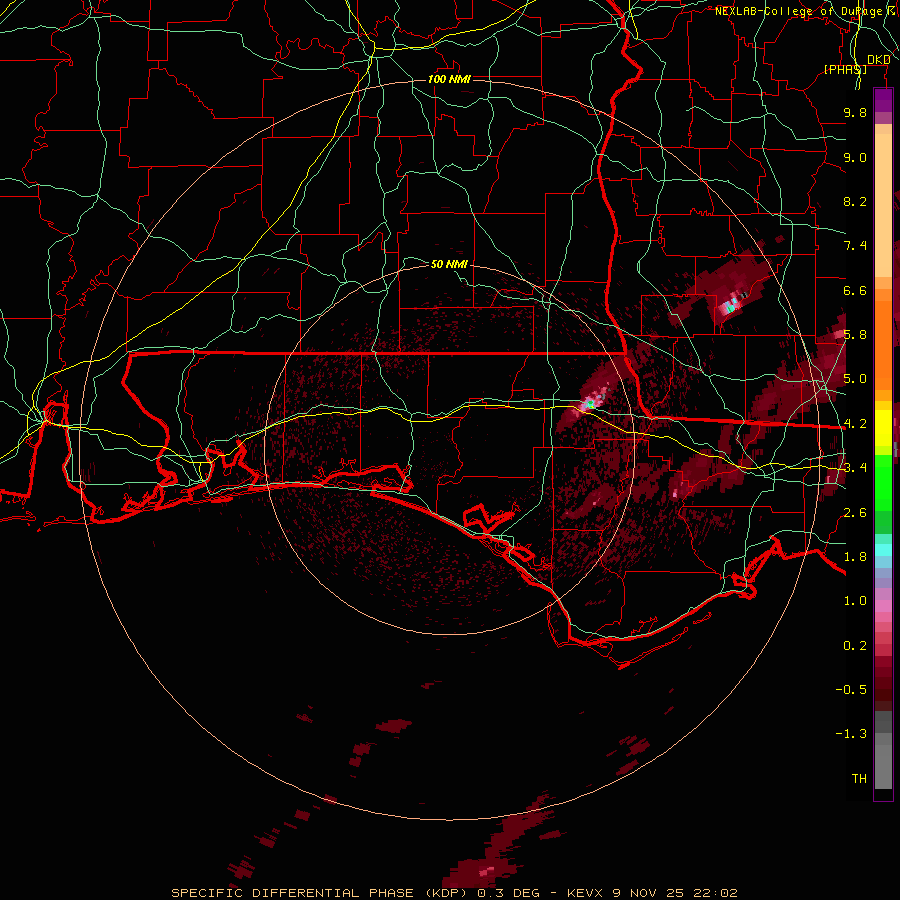Click the Specific Differential Phase product caption
This screenshot has height=900, width=900.
(x=455, y=893)
